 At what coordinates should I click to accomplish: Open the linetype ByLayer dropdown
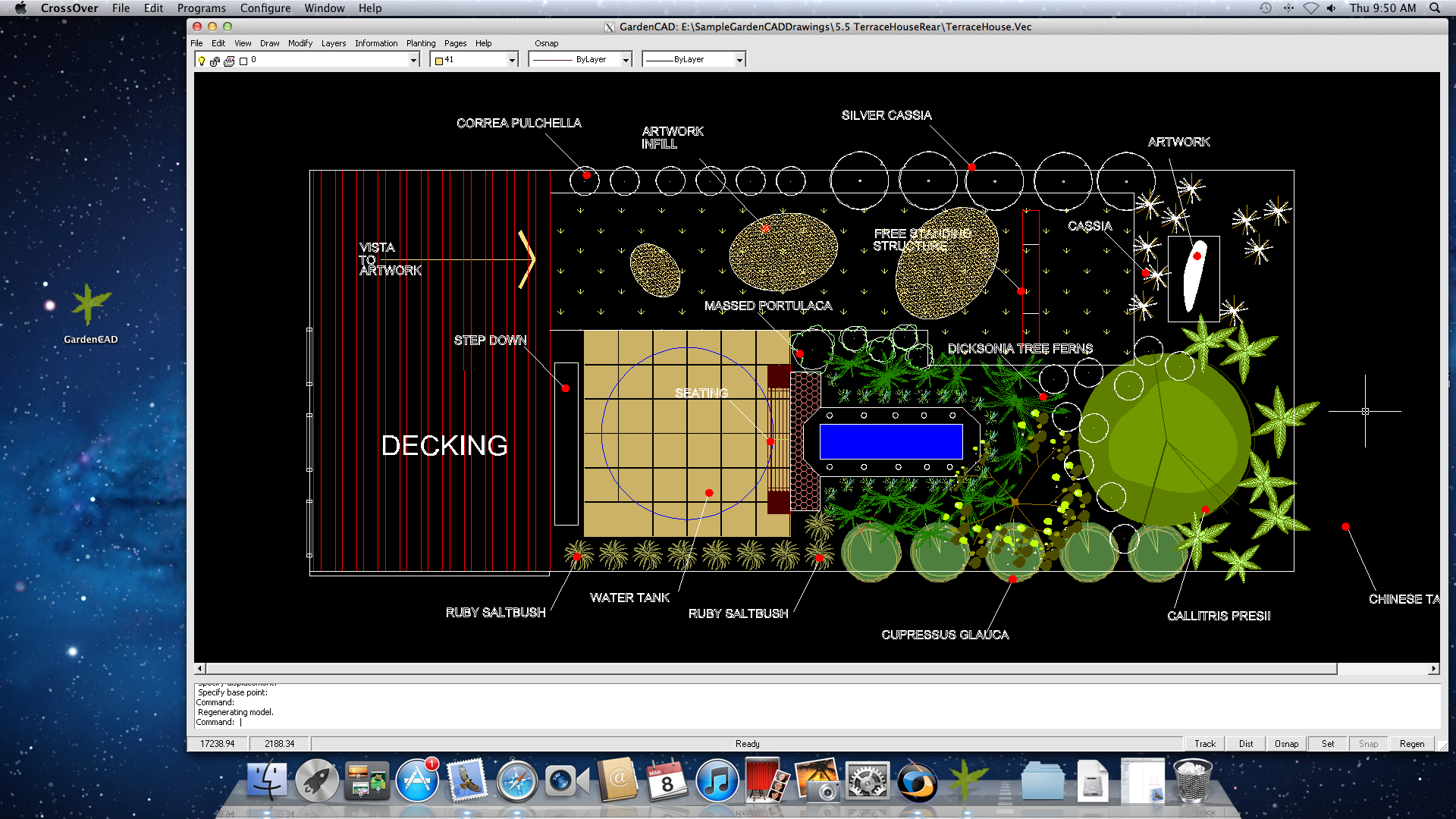point(625,59)
